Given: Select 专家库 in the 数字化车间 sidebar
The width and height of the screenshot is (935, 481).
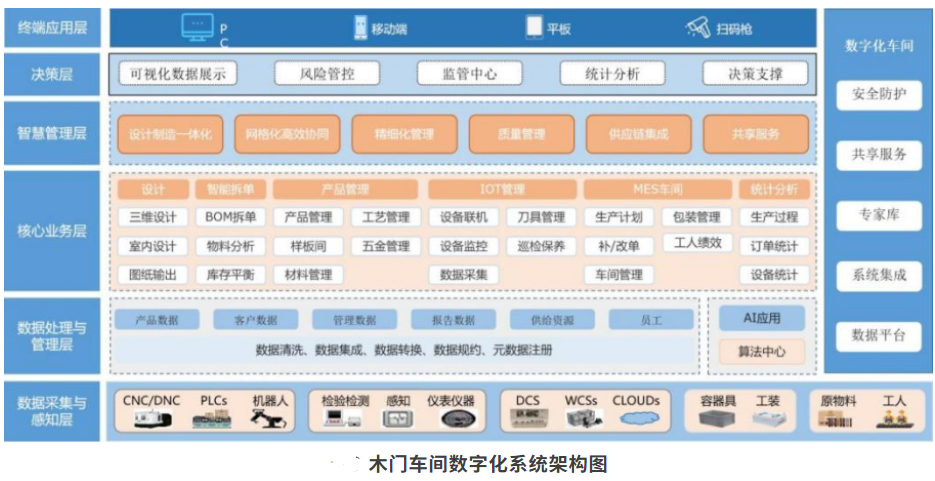Looking at the screenshot, I should [879, 215].
